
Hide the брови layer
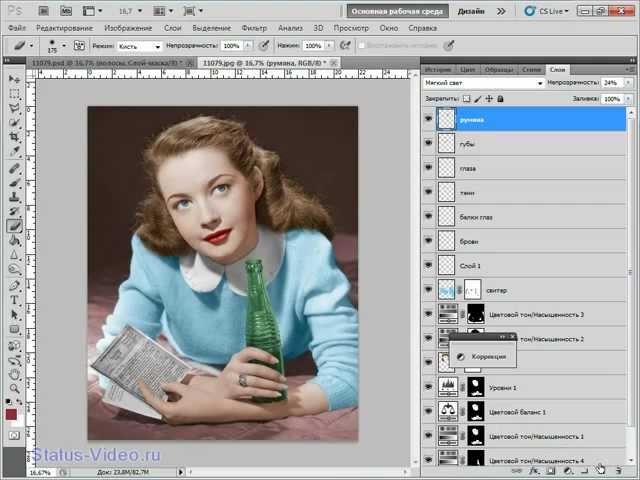428,241
